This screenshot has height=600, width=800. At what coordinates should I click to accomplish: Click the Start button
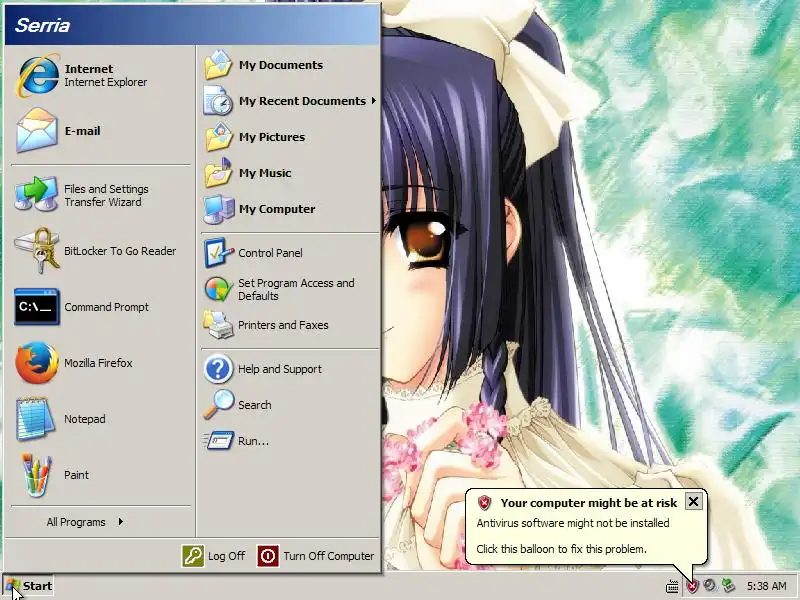(29, 586)
